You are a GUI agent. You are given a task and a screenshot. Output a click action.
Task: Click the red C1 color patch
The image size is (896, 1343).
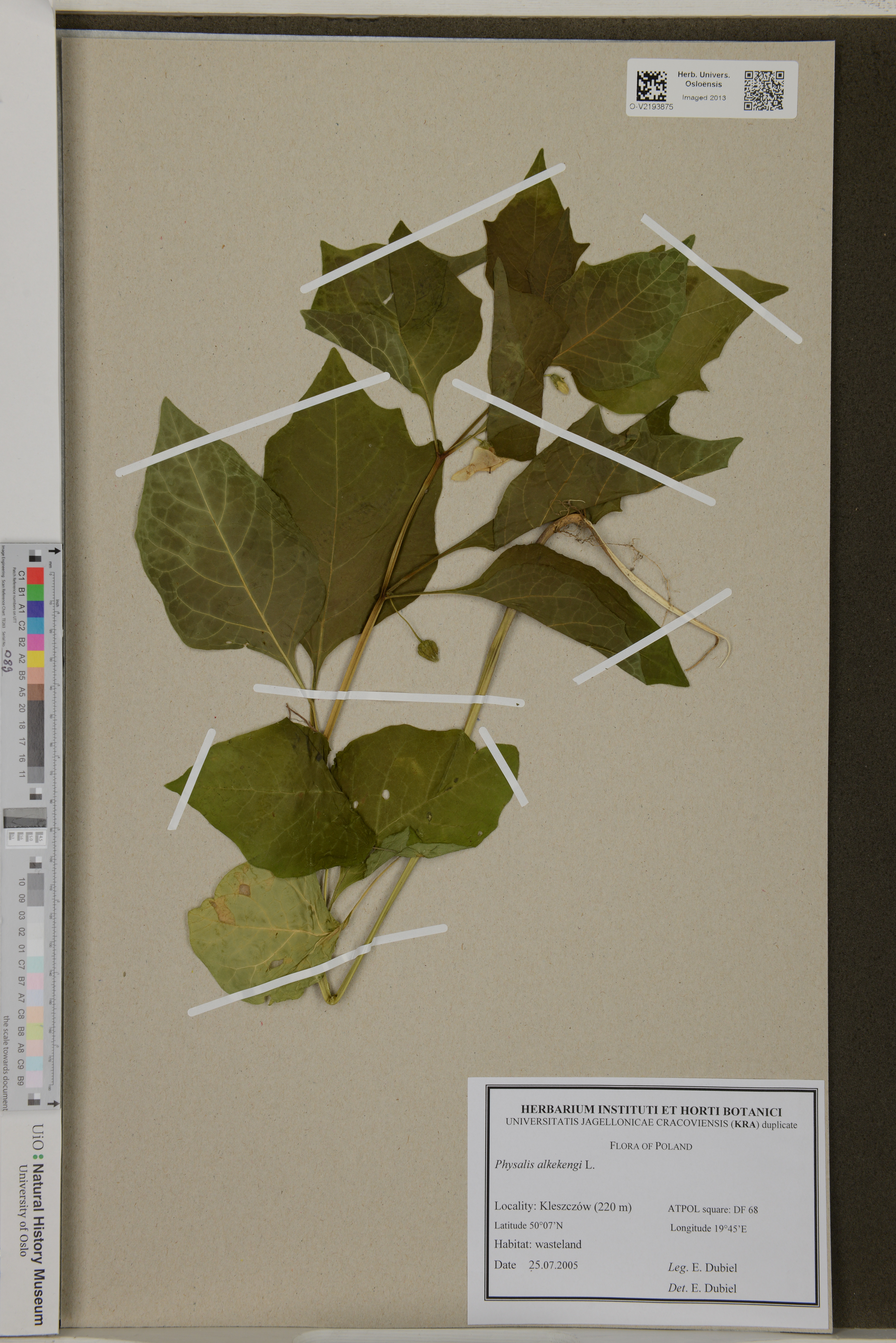pos(35,576)
